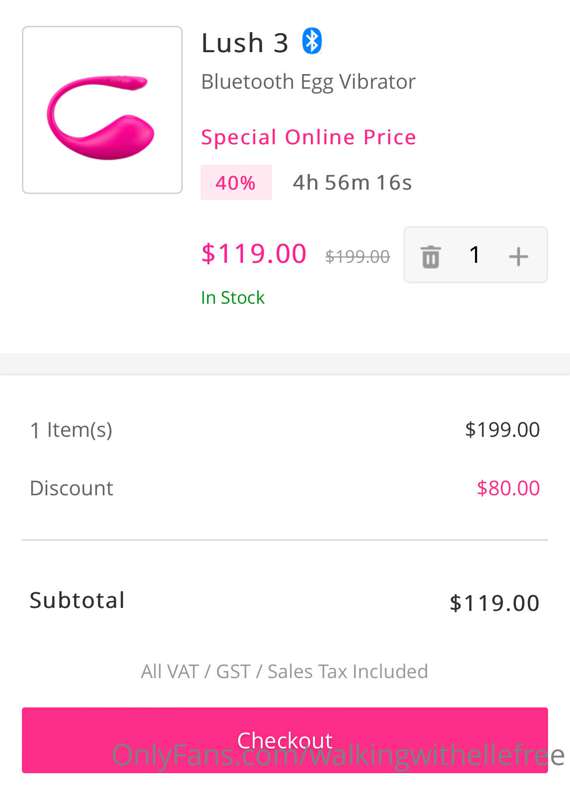Click the quantity number field
Viewport: 570px width, 800px height.
pyautogui.click(x=475, y=255)
